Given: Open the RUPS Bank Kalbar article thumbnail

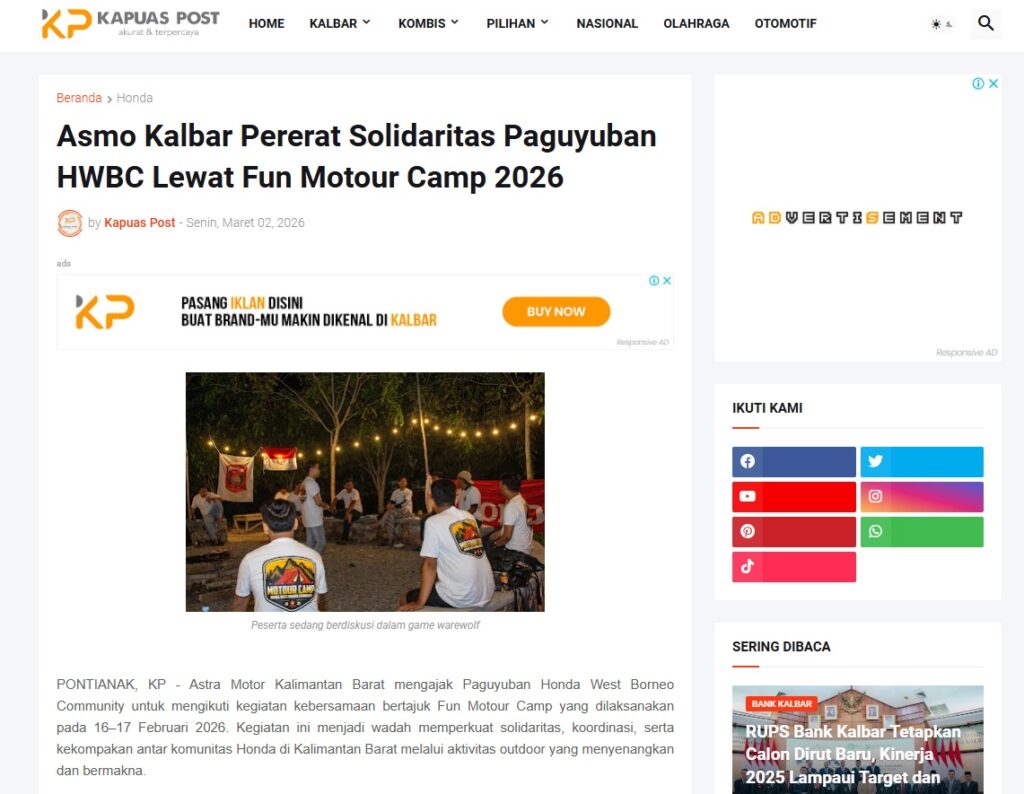Looking at the screenshot, I should coord(857,739).
